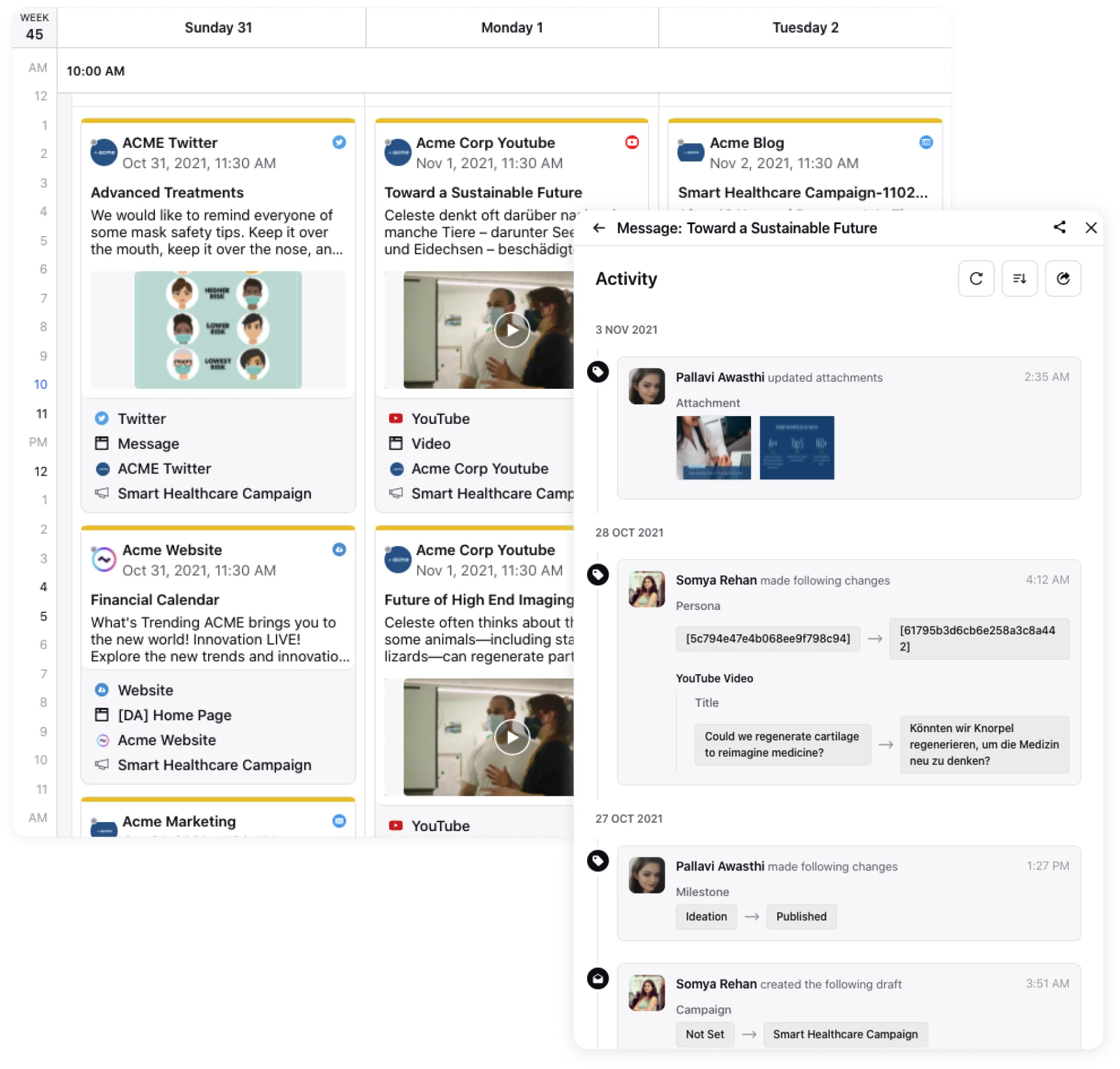The height and width of the screenshot is (1069, 1120).
Task: Open the sort order icon in Activity panel
Action: 1020,278
